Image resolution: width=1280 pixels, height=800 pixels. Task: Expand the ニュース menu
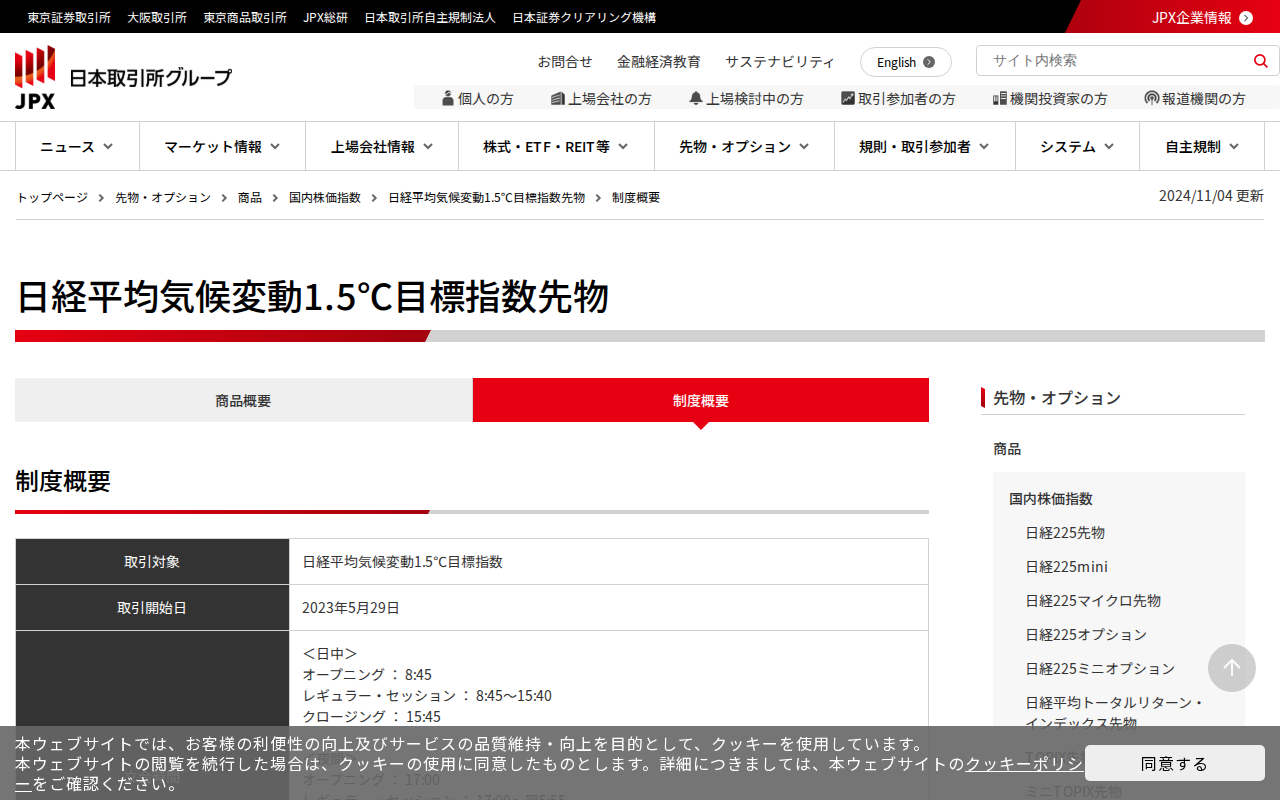point(77,147)
